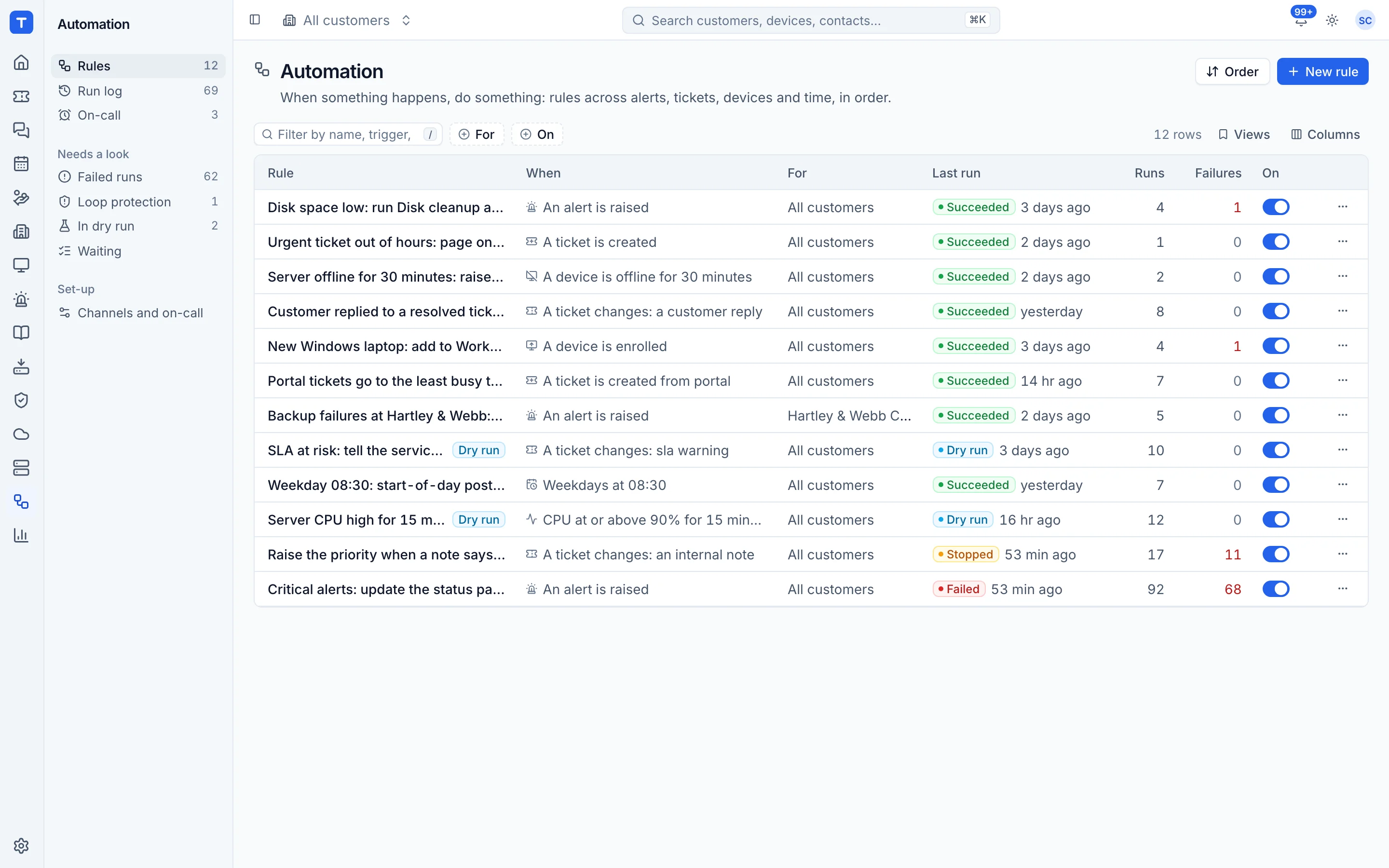The height and width of the screenshot is (868, 1389).
Task: Open row actions for Disk space low rule
Action: click(1343, 207)
